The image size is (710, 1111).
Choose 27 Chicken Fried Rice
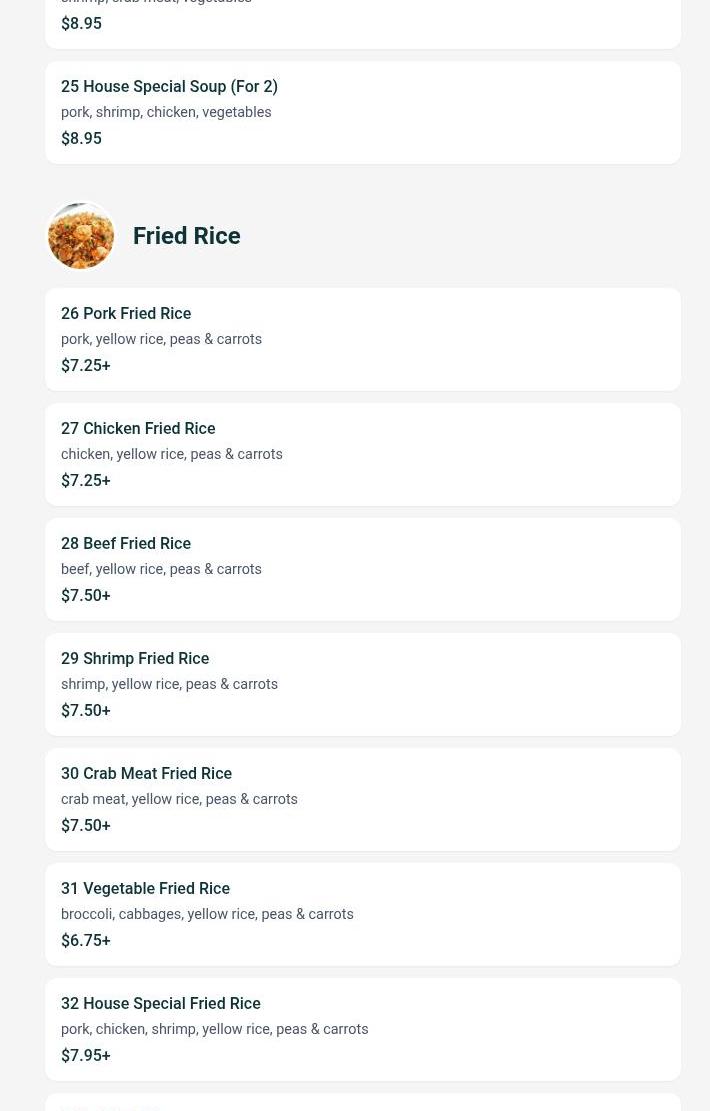coord(138,429)
